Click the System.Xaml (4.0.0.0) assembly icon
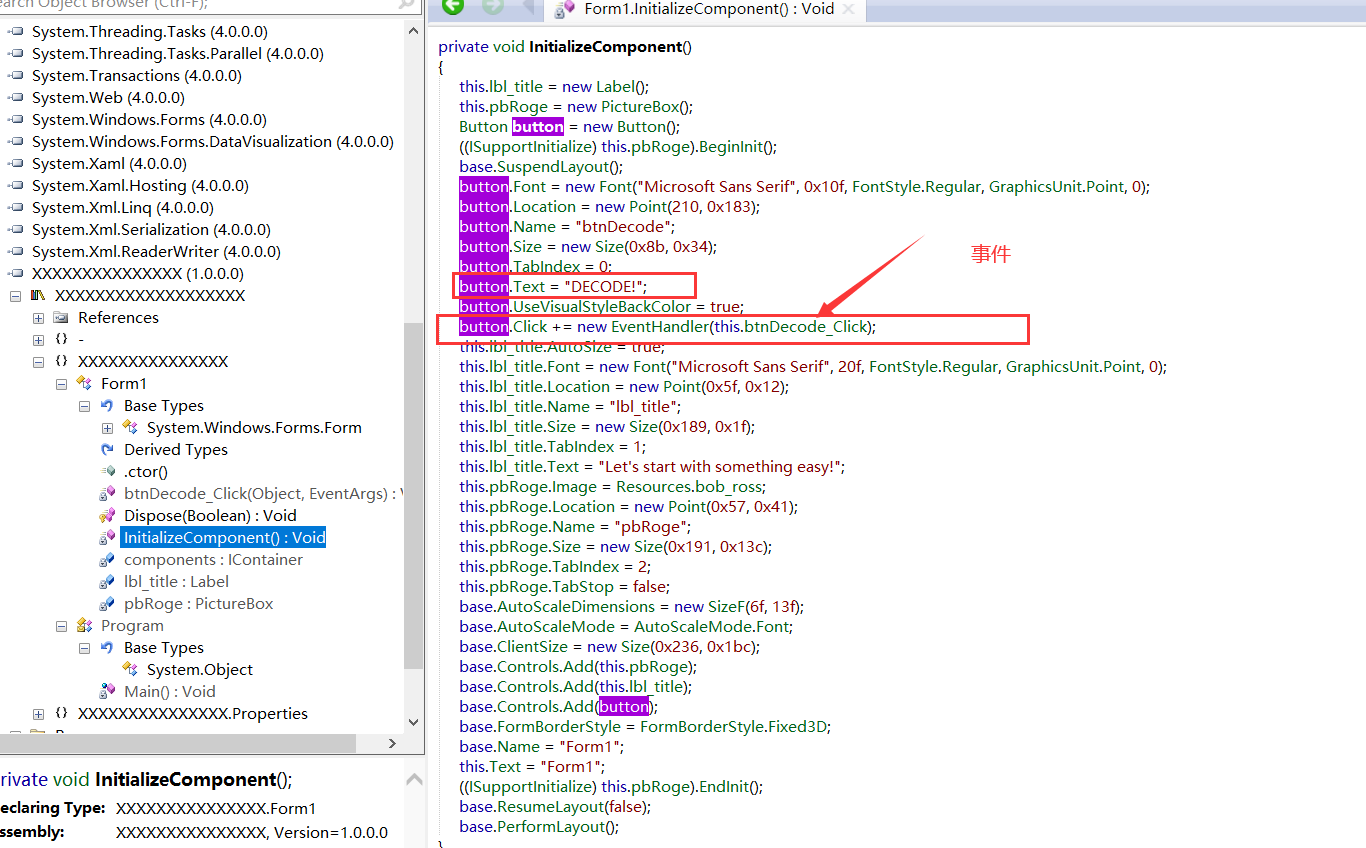Image resolution: width=1366 pixels, height=848 pixels. 15,163
